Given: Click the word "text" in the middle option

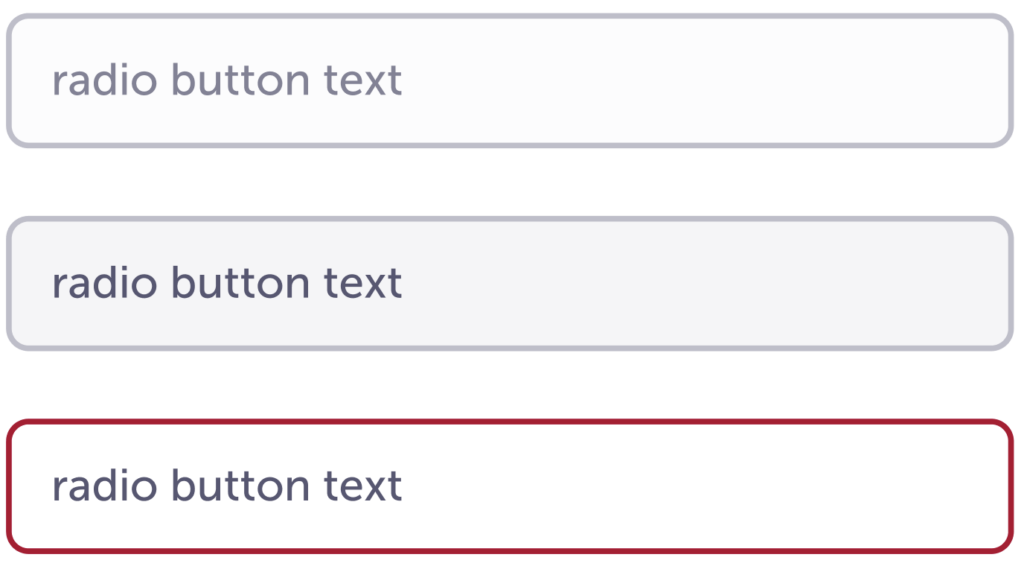Looking at the screenshot, I should pos(363,284).
